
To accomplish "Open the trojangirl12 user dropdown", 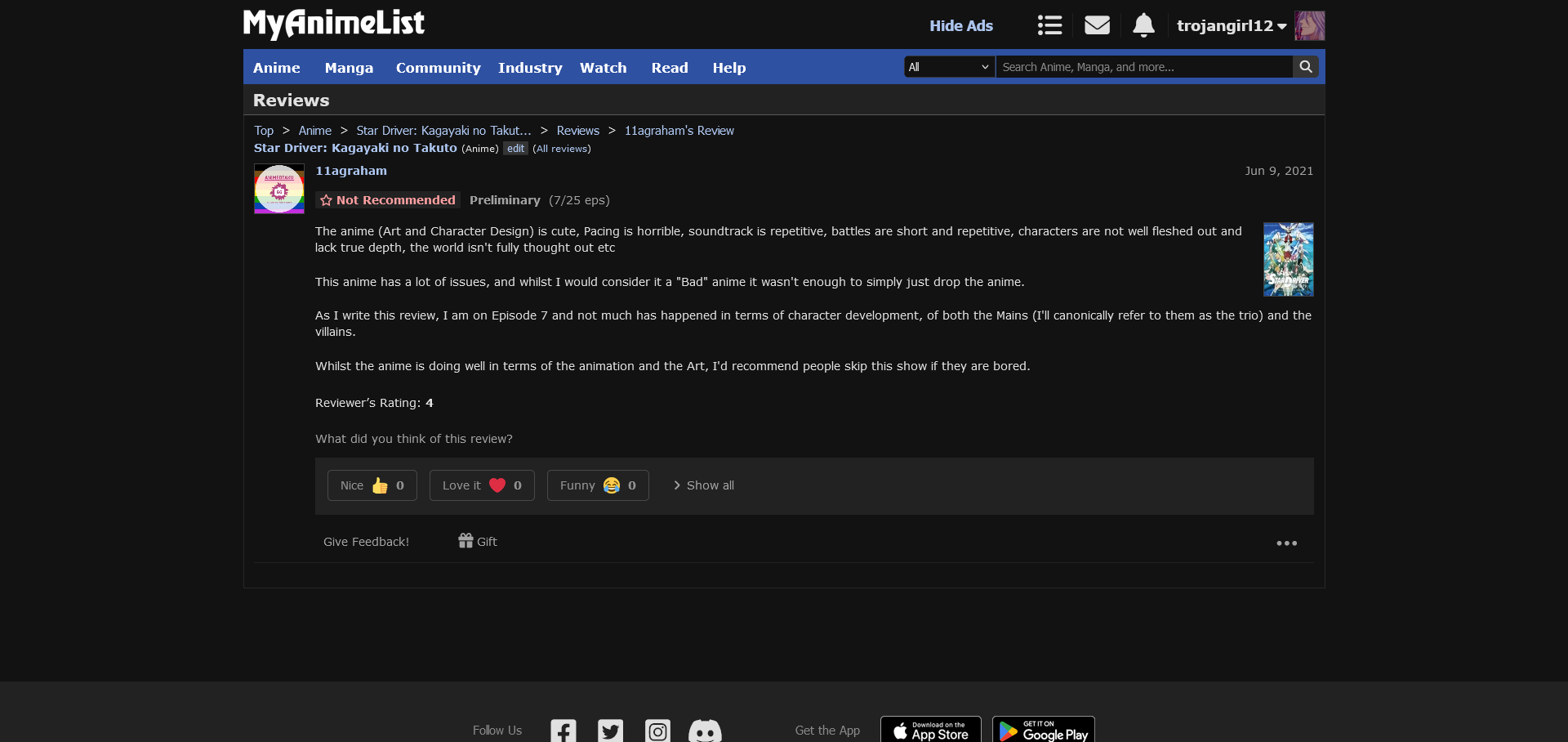I will tap(1232, 25).
